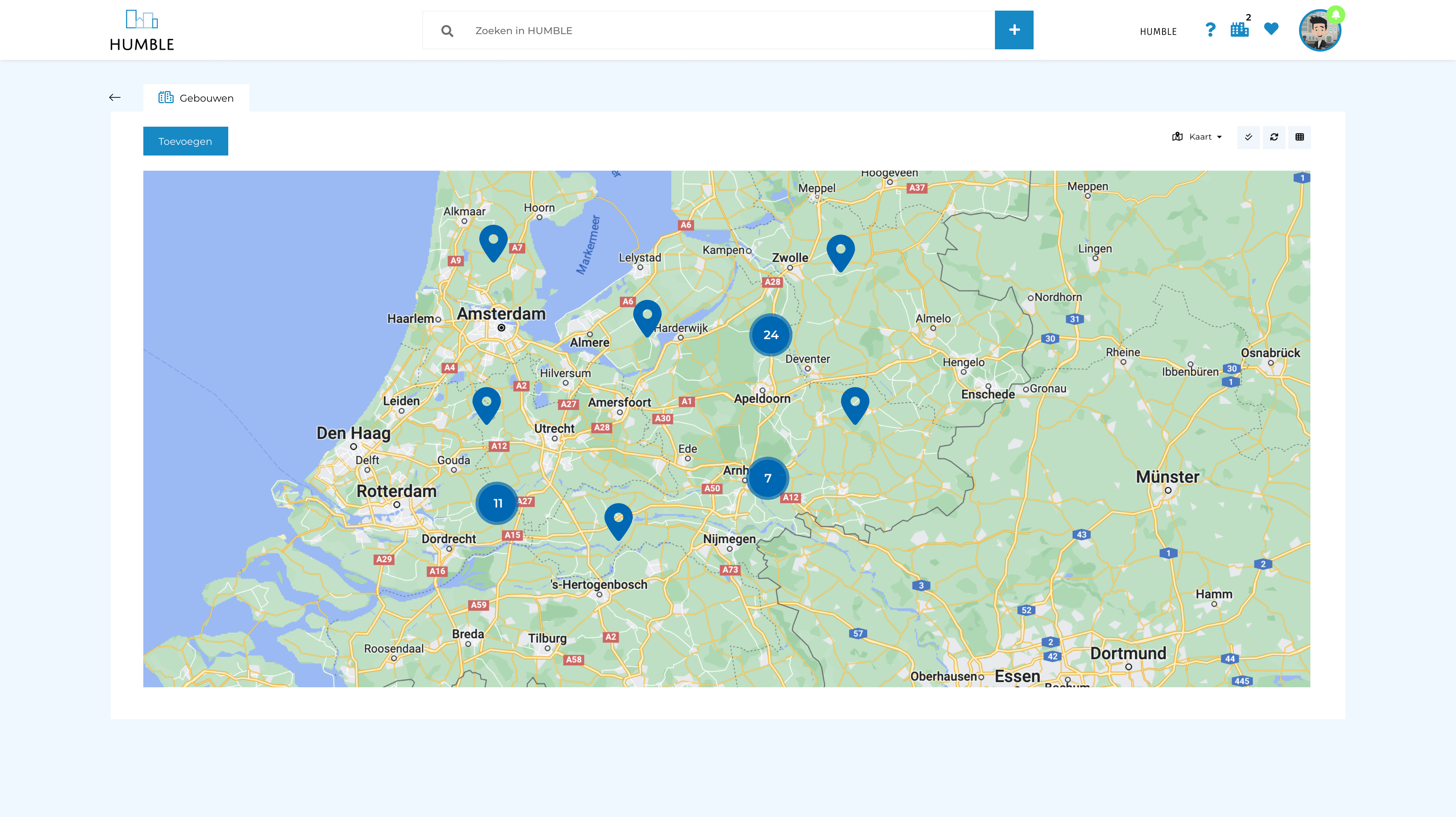Click the HUMBLE logo
The image size is (1456, 817).
(x=142, y=30)
